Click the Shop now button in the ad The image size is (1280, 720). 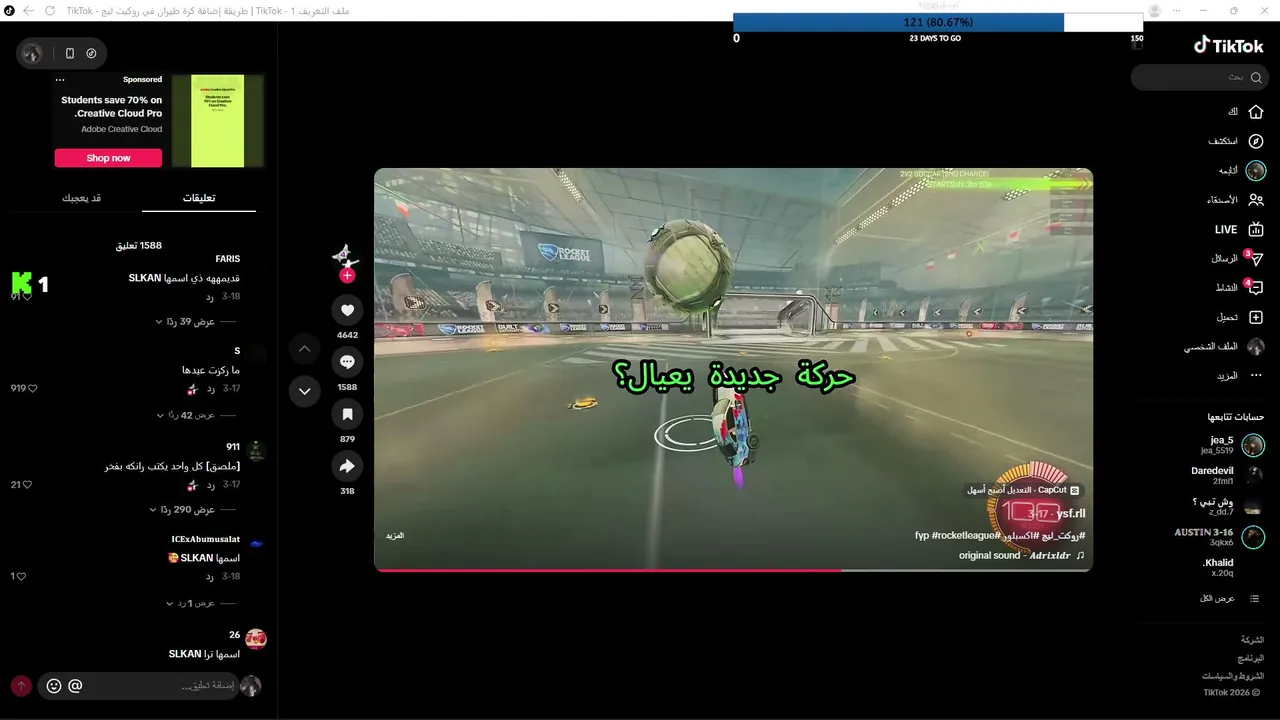[x=108, y=158]
